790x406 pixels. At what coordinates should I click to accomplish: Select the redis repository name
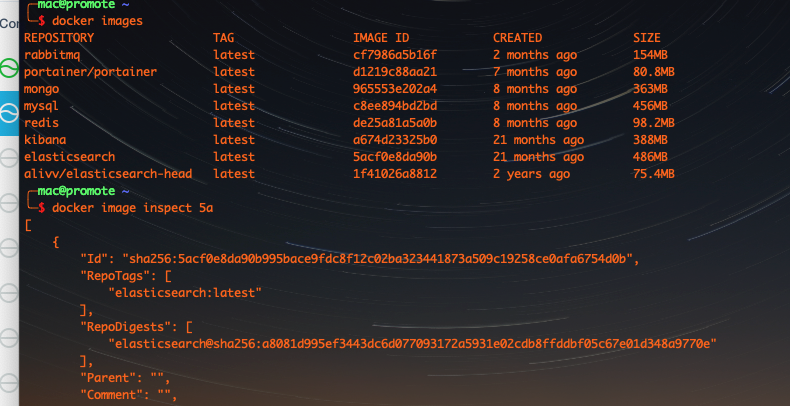point(41,123)
